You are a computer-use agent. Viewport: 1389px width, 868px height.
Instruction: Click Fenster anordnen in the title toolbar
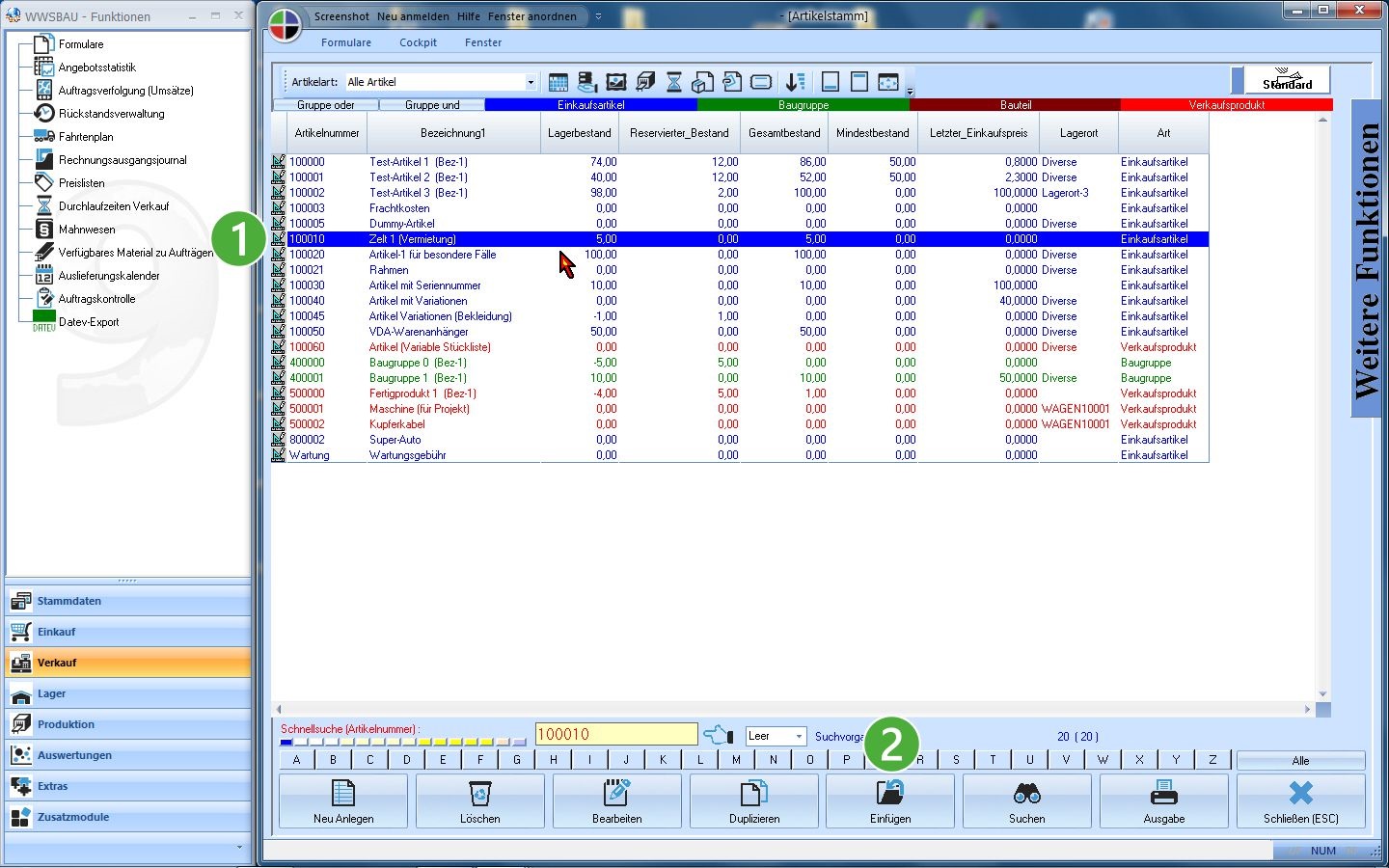click(532, 16)
